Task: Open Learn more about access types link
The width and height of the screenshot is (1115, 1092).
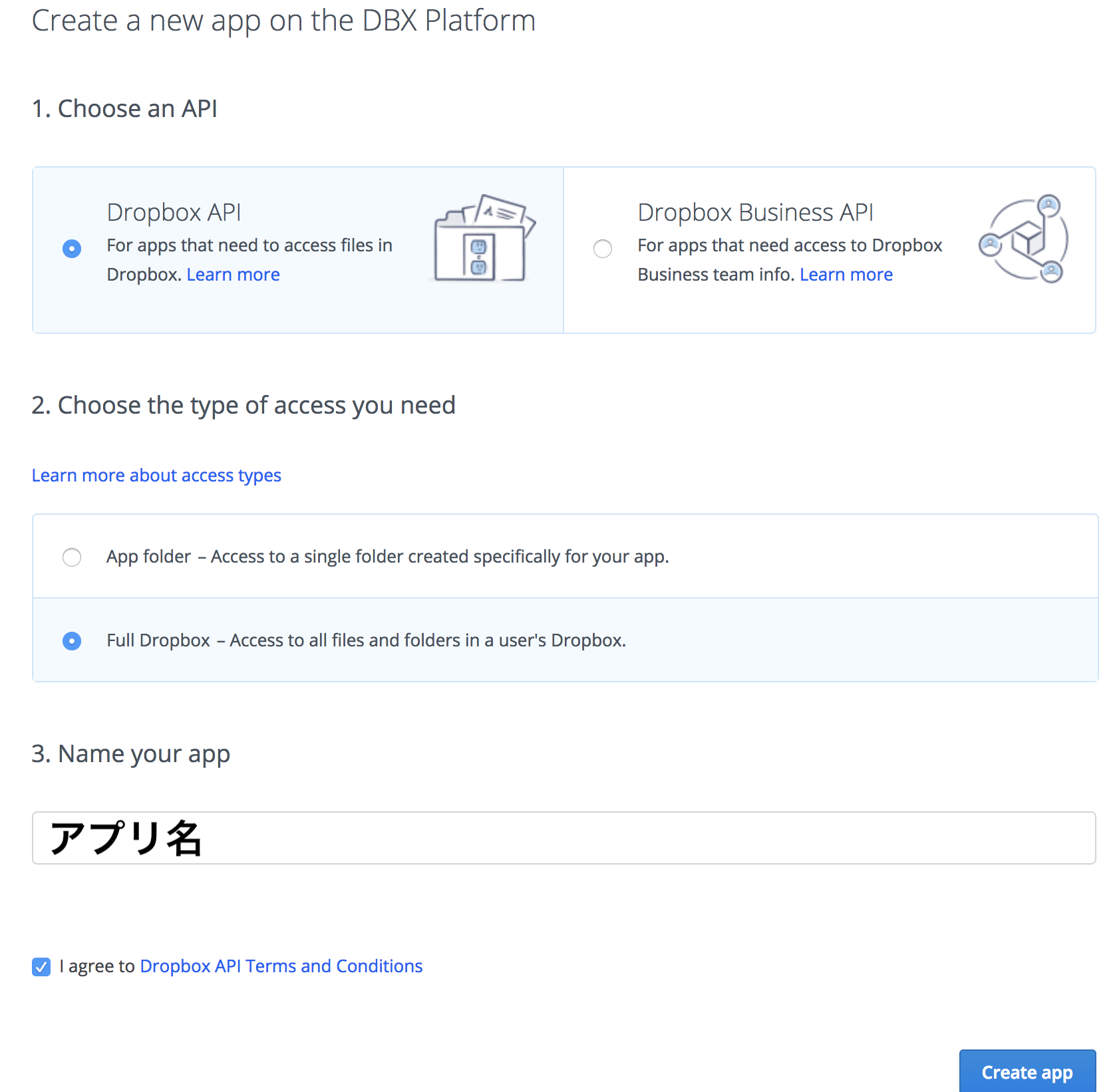Action: point(156,475)
